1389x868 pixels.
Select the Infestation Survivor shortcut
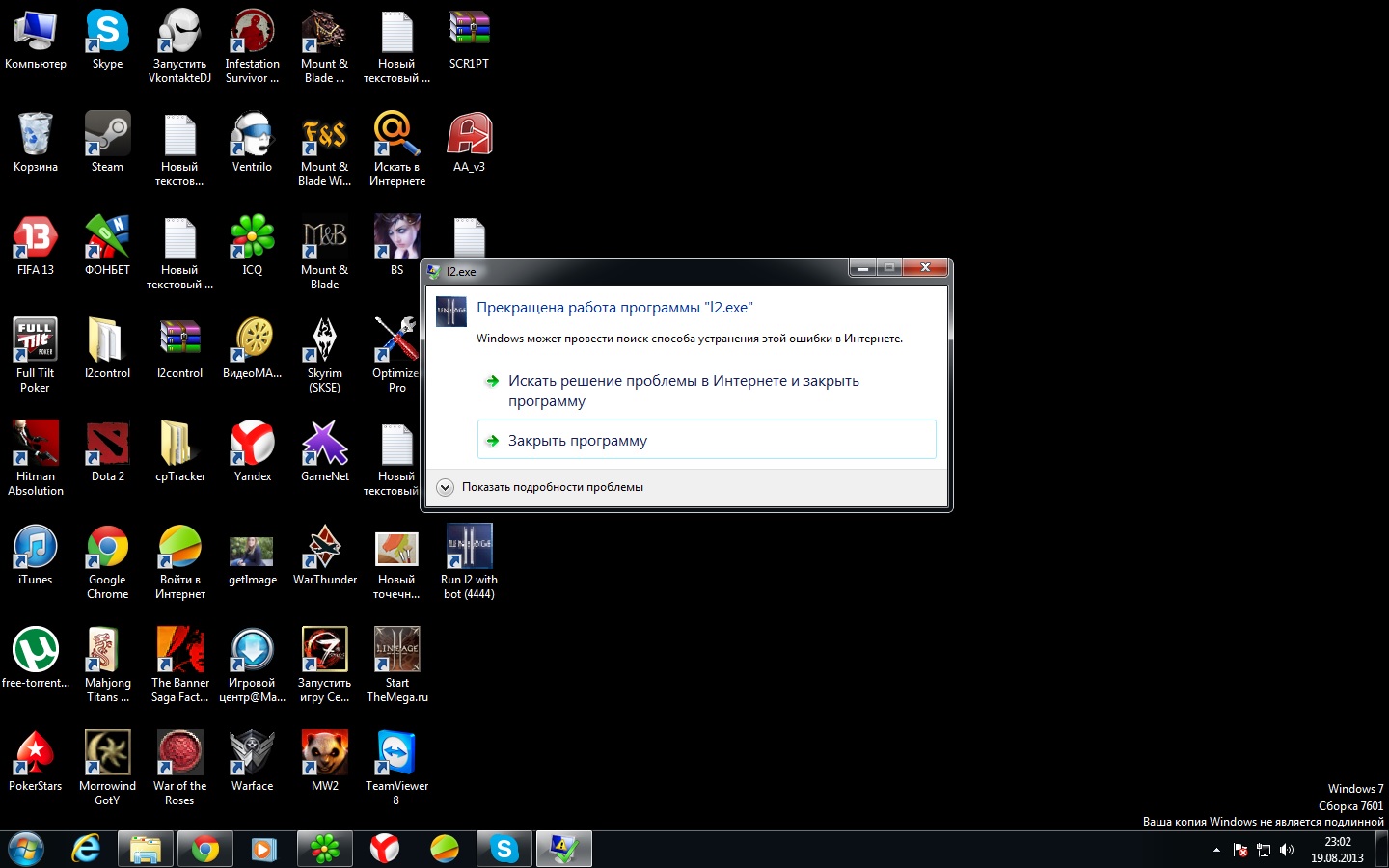[x=252, y=47]
